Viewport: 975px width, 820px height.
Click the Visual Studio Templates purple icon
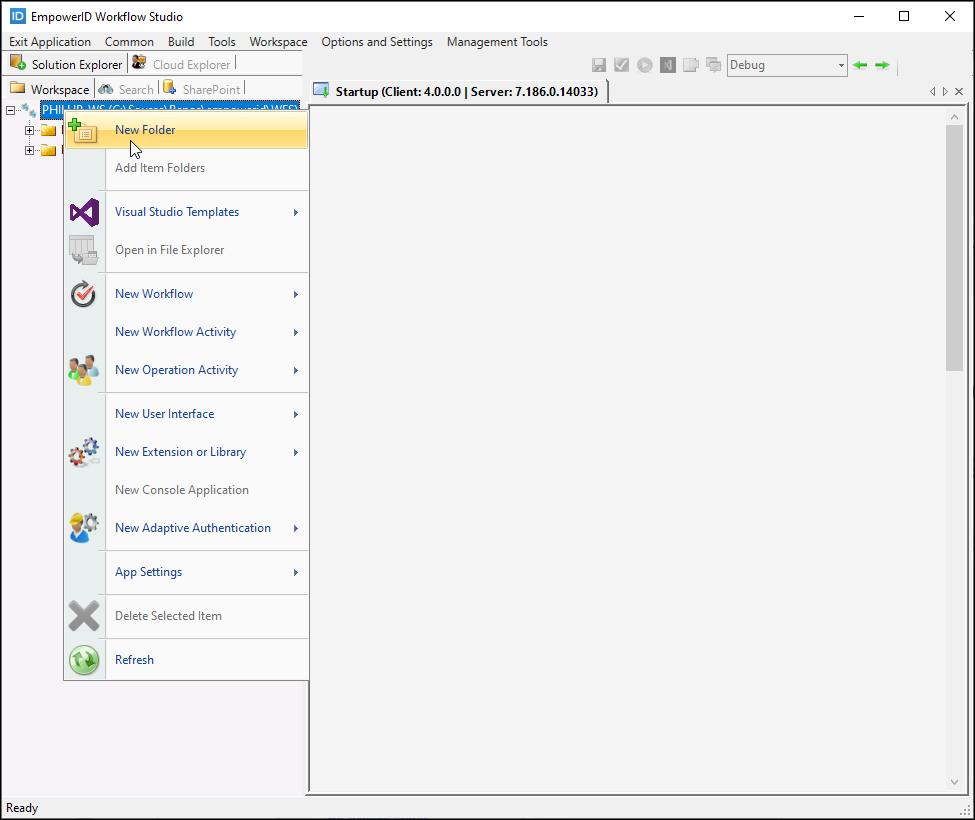[x=84, y=212]
